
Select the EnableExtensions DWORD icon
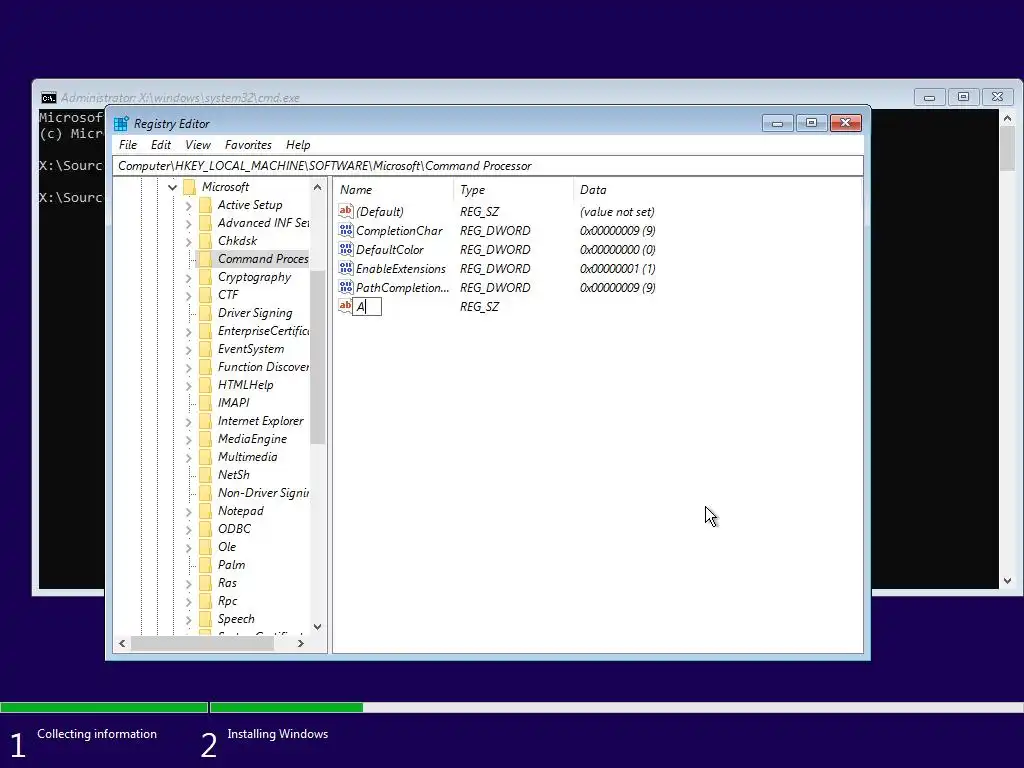[345, 268]
